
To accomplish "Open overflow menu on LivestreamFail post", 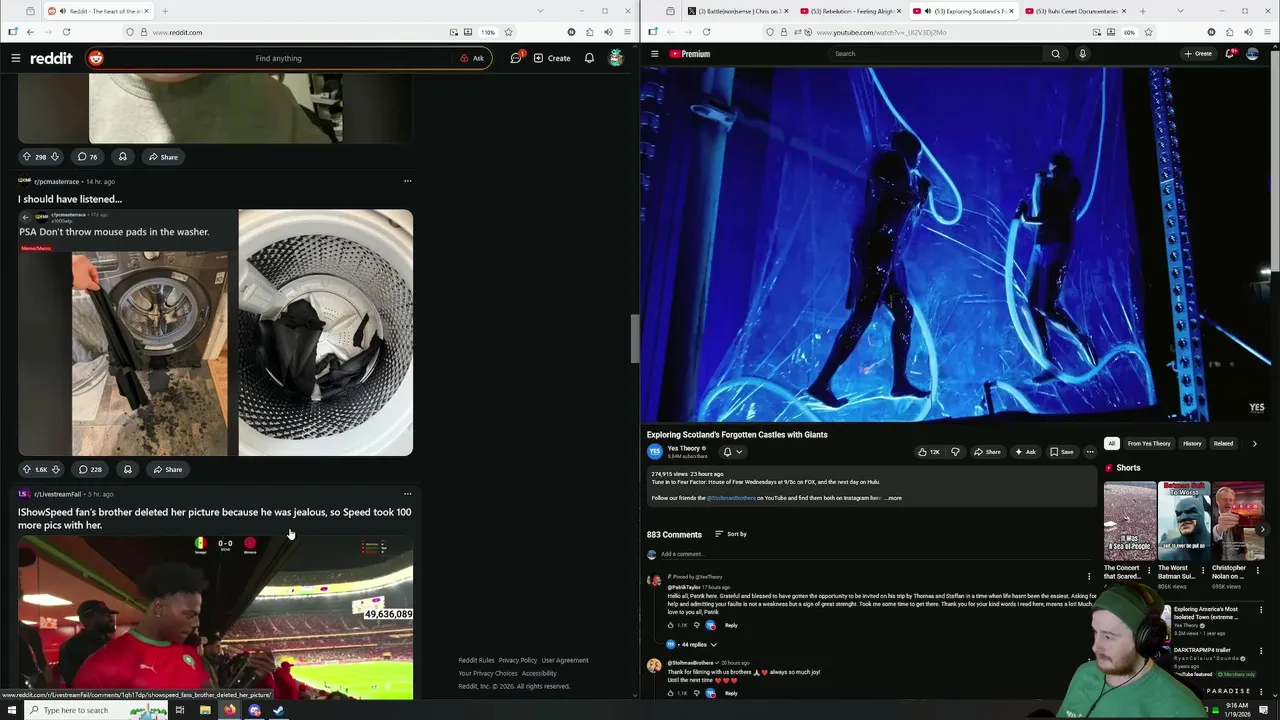I will coord(407,494).
